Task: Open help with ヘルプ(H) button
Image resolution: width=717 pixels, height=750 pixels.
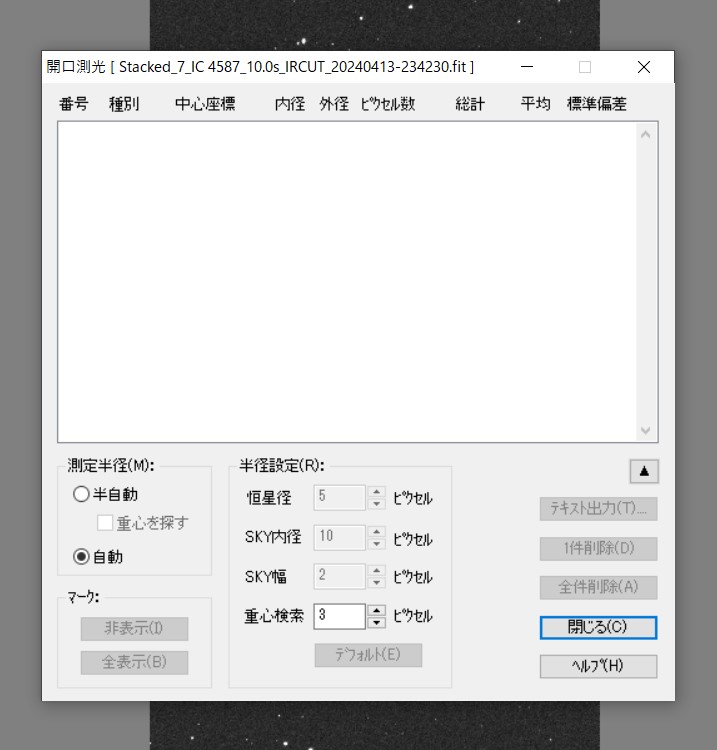Action: click(598, 666)
